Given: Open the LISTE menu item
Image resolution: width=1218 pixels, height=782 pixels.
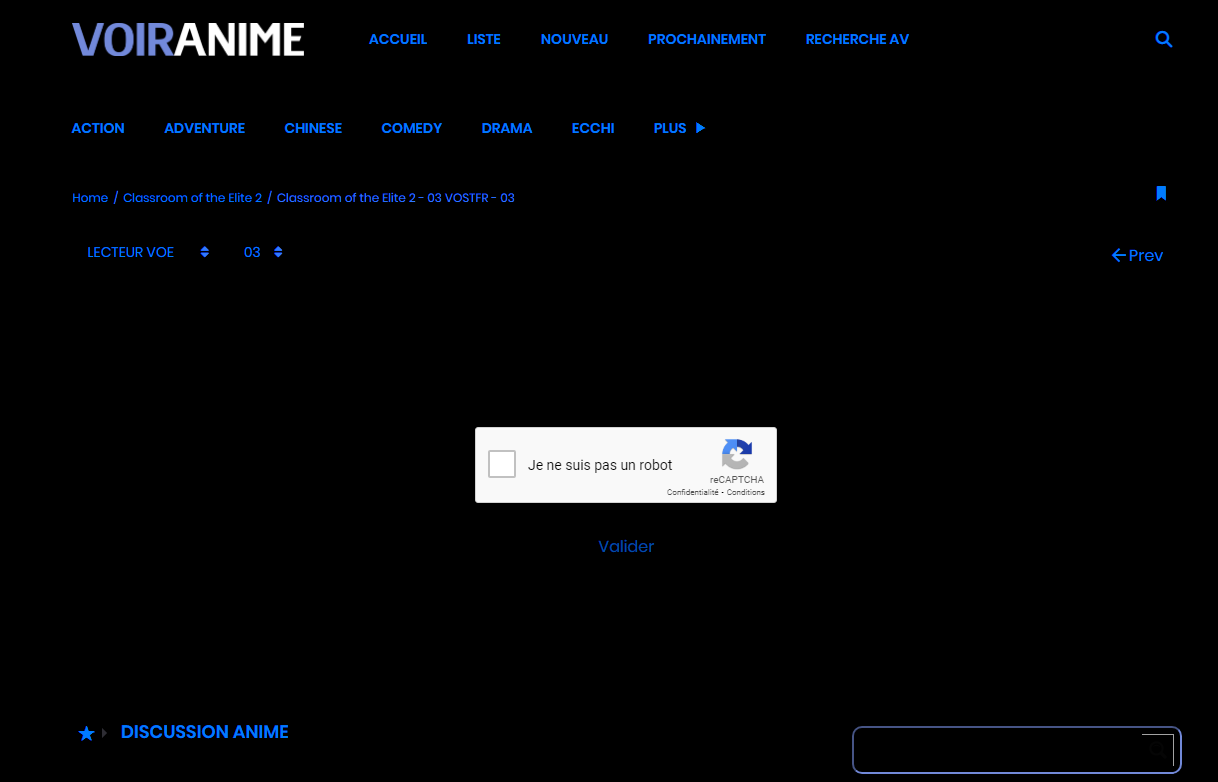Looking at the screenshot, I should coord(483,39).
